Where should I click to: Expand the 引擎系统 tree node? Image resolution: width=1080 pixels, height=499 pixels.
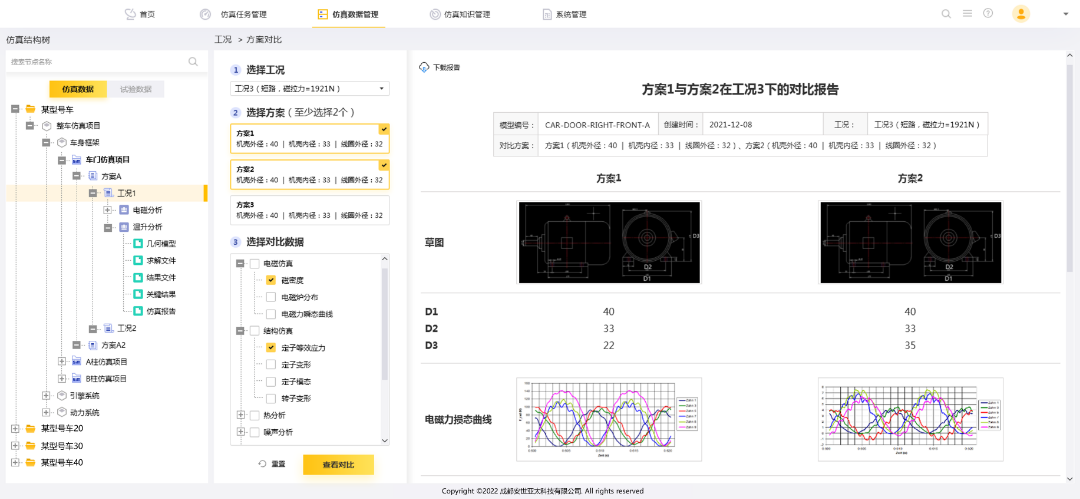click(x=46, y=395)
